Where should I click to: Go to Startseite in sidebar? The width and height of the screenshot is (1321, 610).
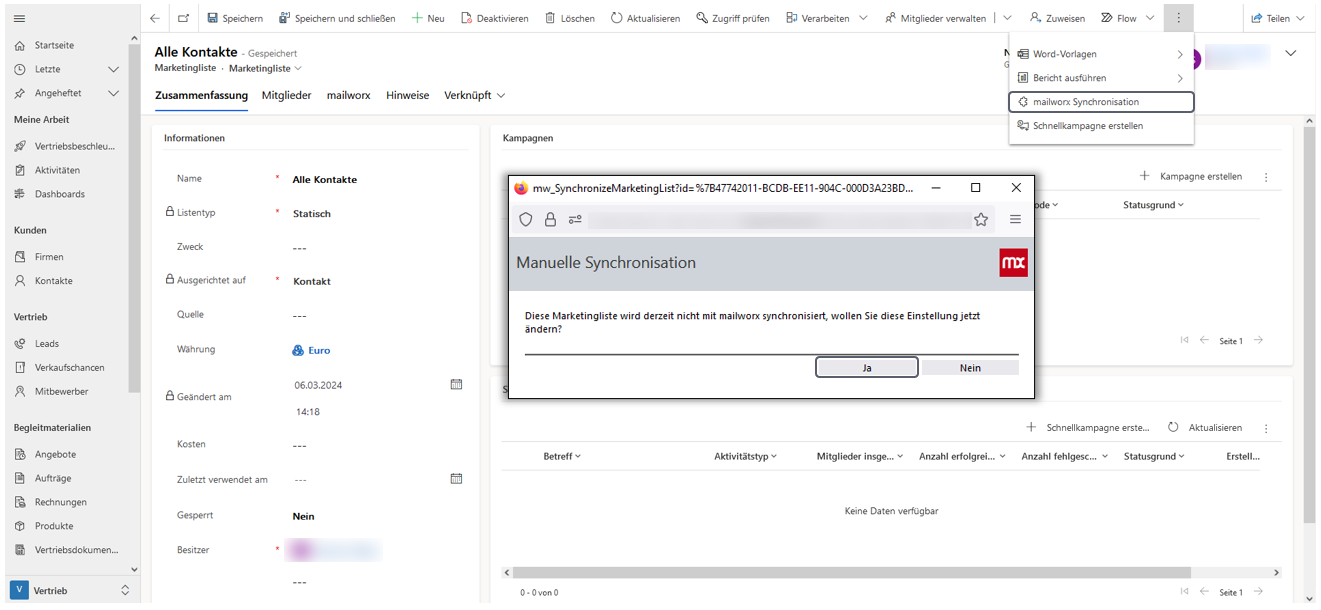[54, 45]
